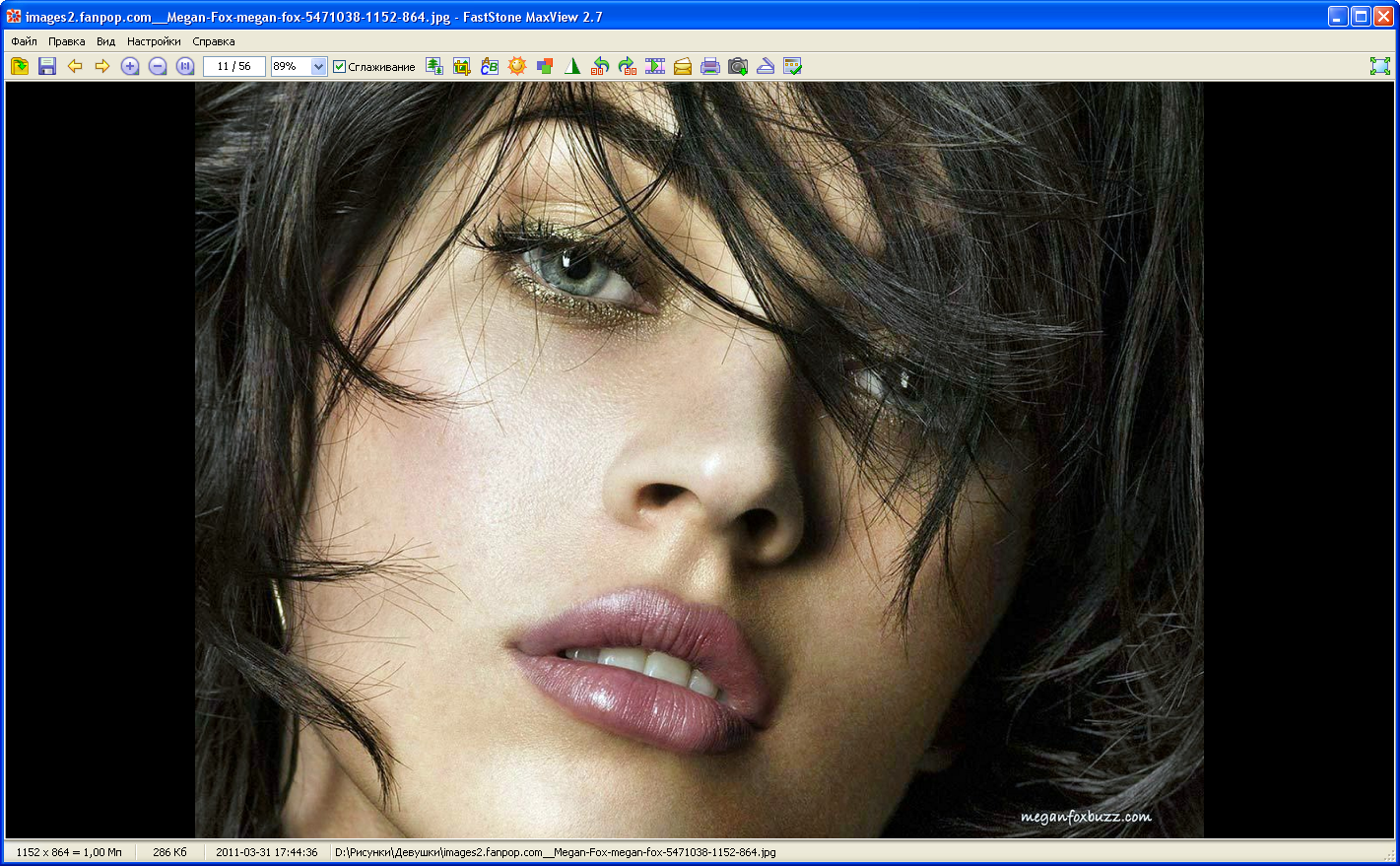Open screen capture camera icon
1400x866 pixels.
738,66
